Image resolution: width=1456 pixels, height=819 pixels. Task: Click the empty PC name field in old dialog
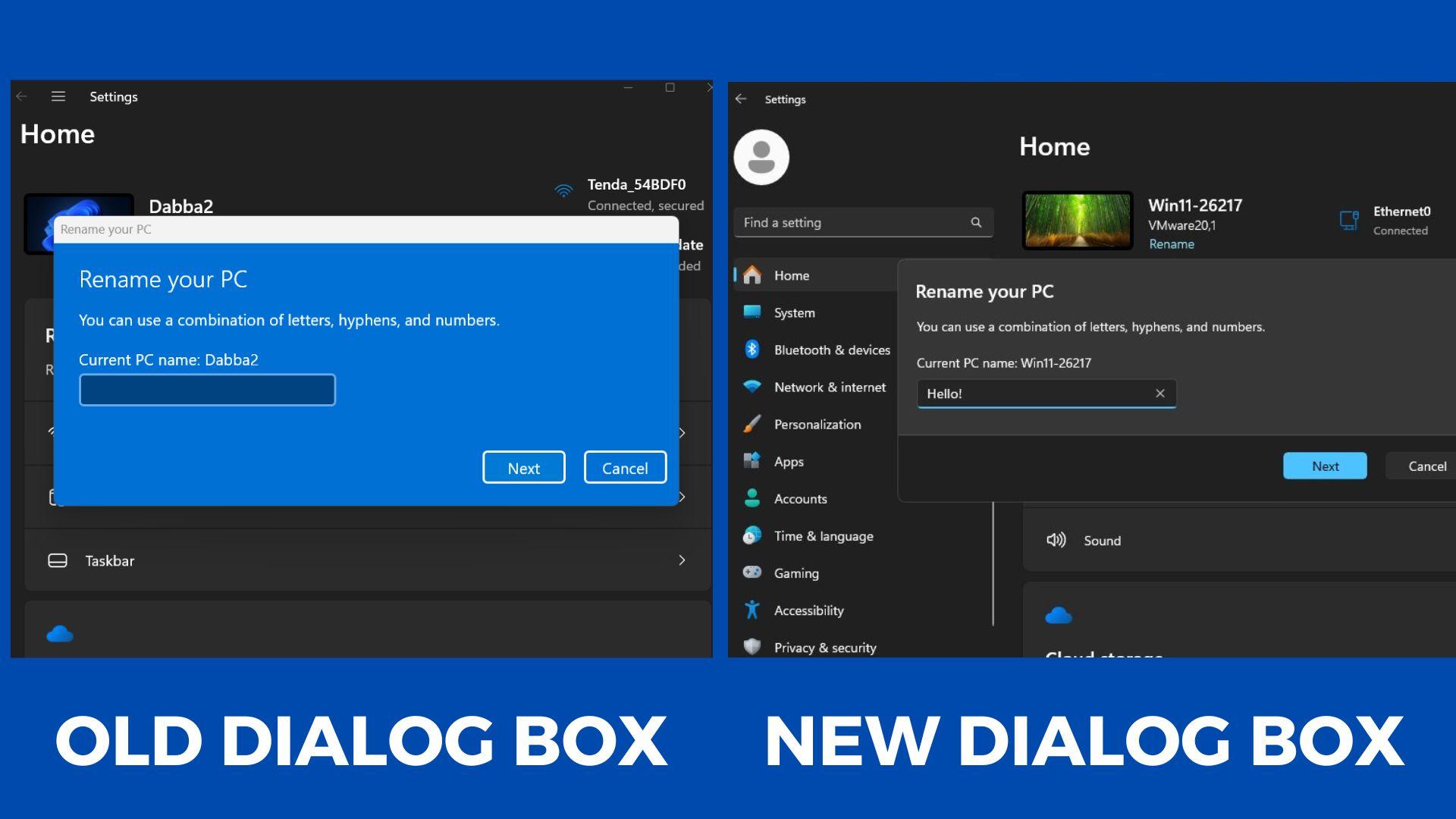tap(207, 390)
